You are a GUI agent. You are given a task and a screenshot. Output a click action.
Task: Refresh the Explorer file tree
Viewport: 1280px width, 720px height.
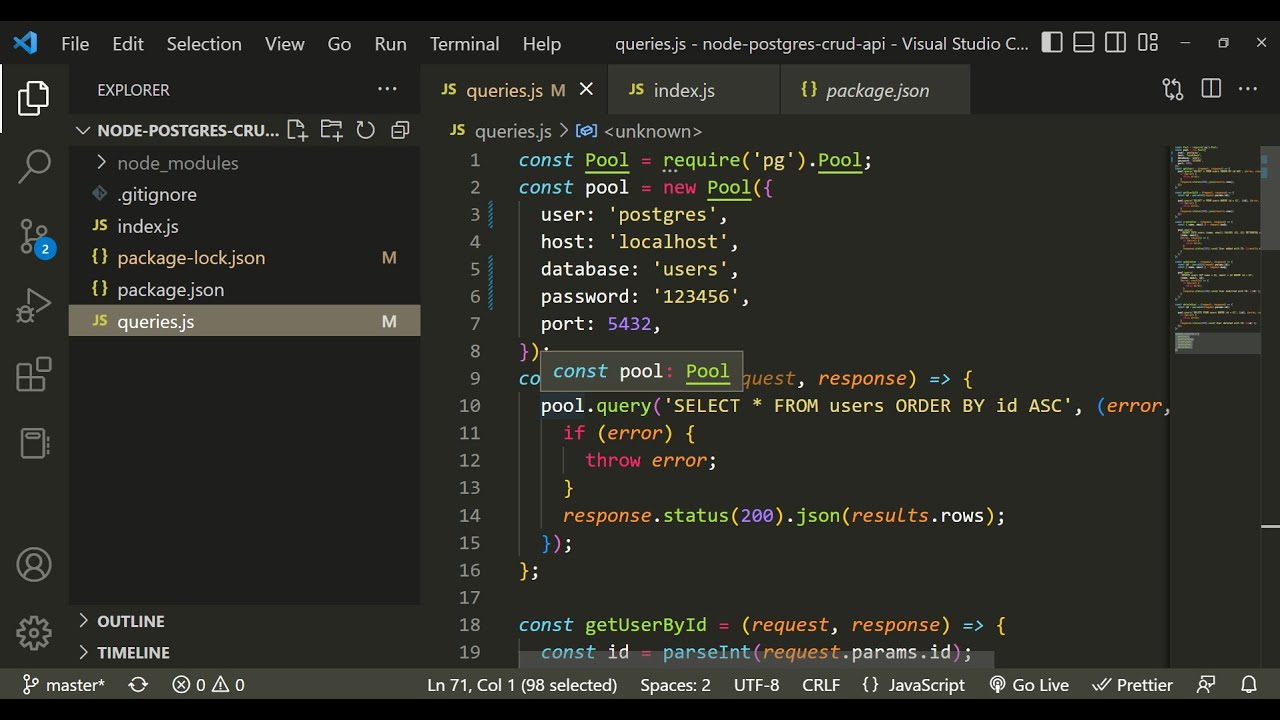366,130
